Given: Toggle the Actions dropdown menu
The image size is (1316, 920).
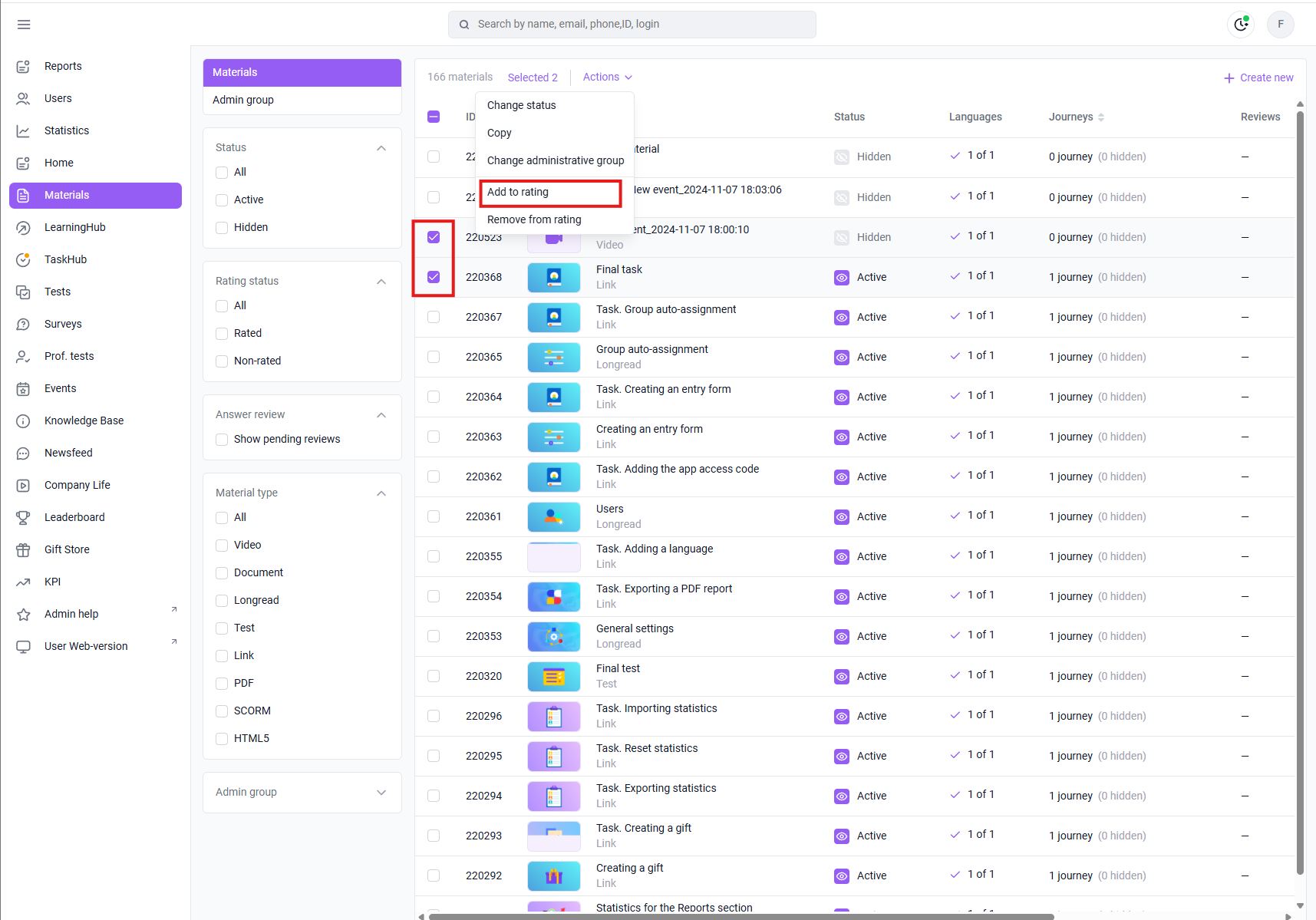Looking at the screenshot, I should click(608, 77).
